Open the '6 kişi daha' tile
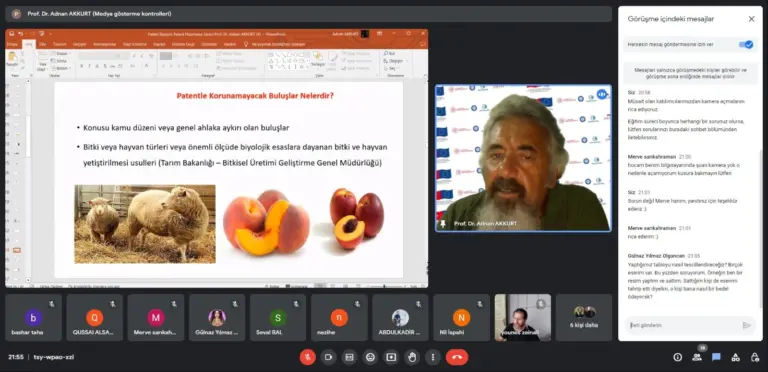Viewport: 768px width, 372px height. click(584, 317)
